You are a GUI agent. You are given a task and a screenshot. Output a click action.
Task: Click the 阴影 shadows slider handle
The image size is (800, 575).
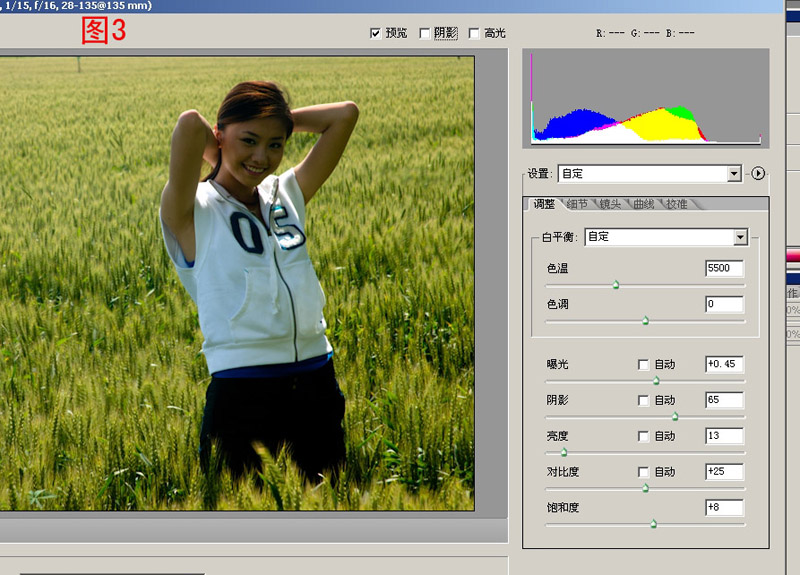[x=675, y=416]
